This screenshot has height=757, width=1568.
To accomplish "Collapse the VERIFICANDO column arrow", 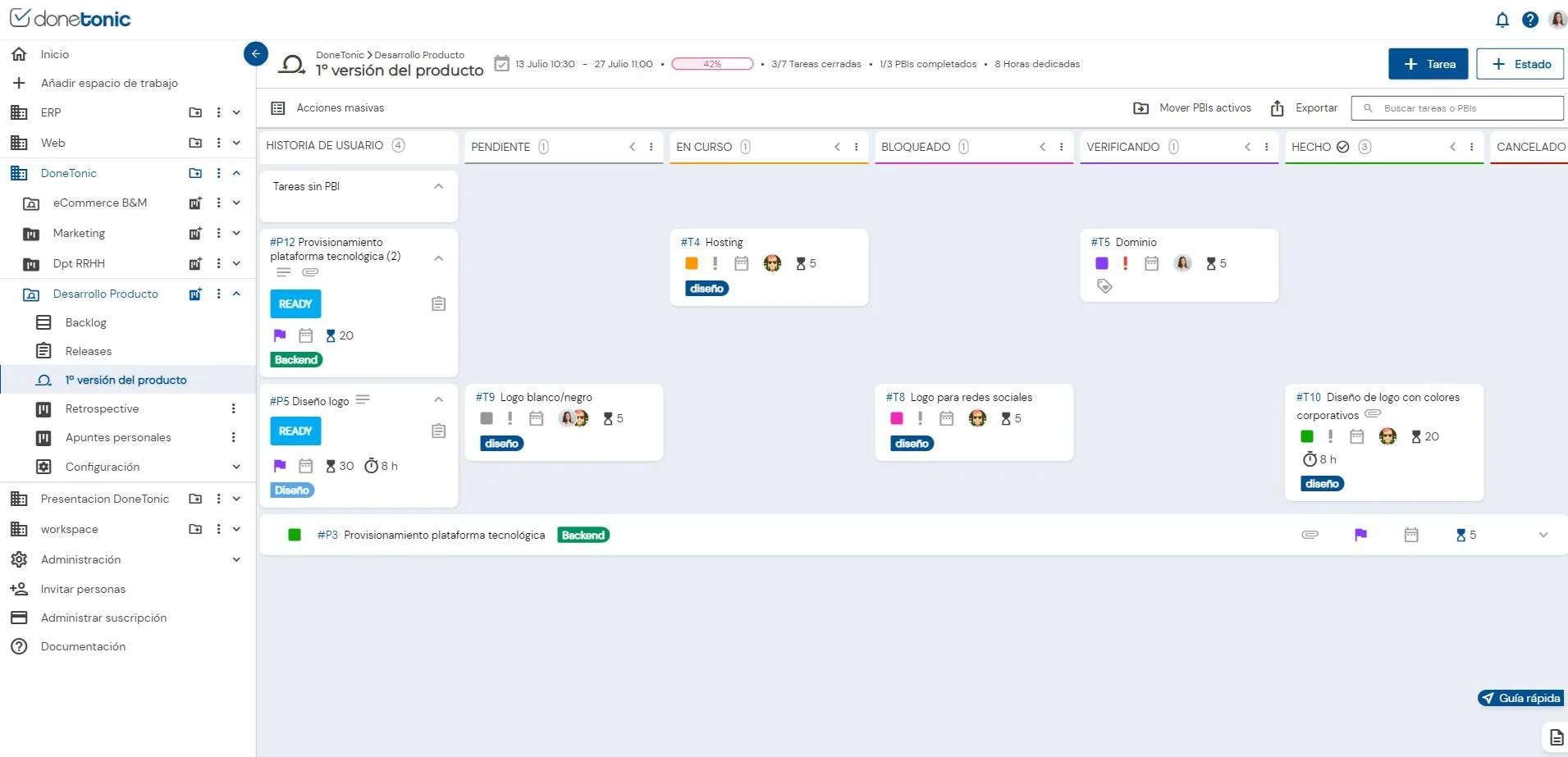I will point(1247,147).
